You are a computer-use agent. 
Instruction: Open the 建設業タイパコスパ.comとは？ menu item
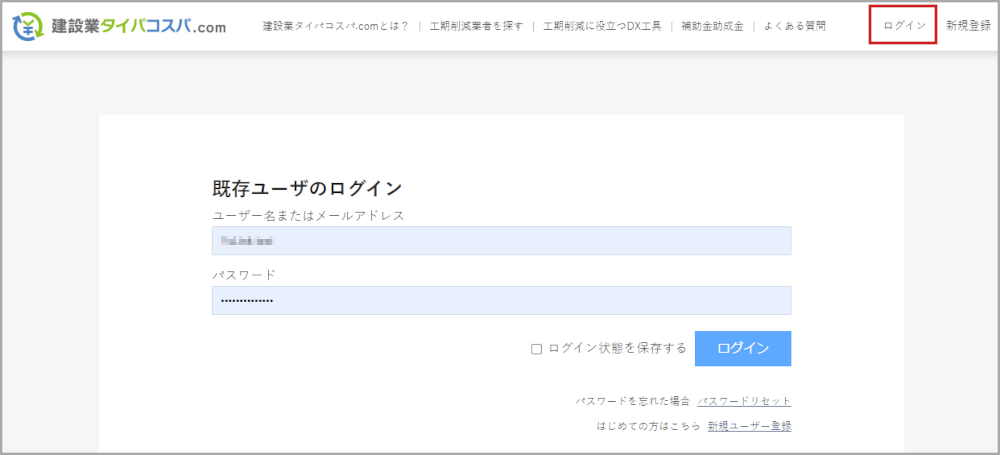335,26
